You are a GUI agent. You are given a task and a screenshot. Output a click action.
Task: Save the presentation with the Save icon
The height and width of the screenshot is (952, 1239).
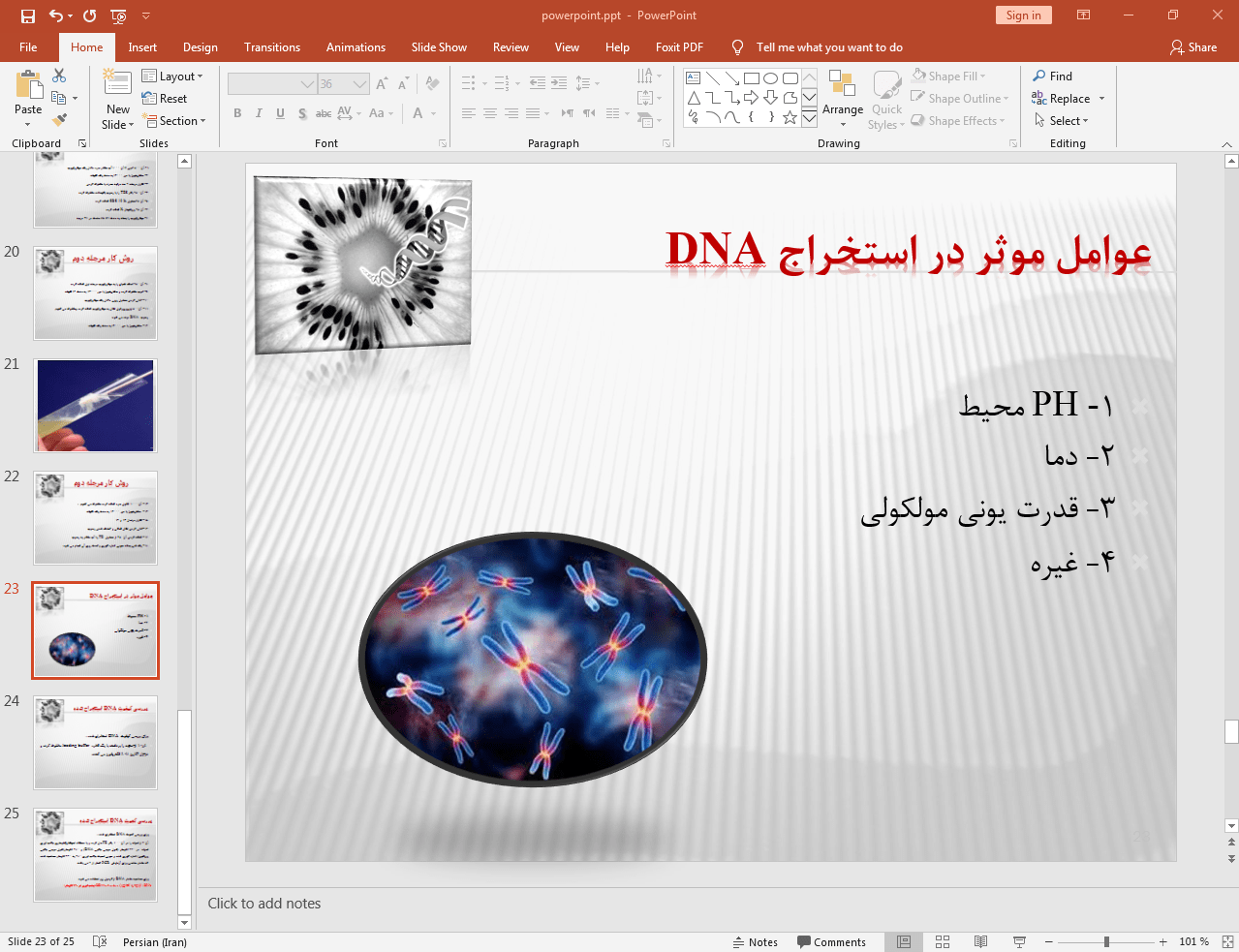(x=28, y=15)
